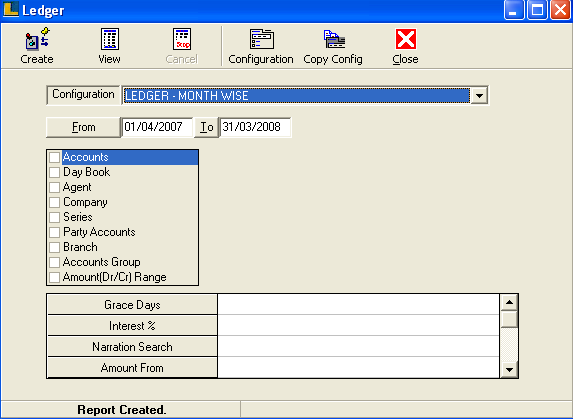
Task: Maximize the Ledger window
Action: [537, 10]
